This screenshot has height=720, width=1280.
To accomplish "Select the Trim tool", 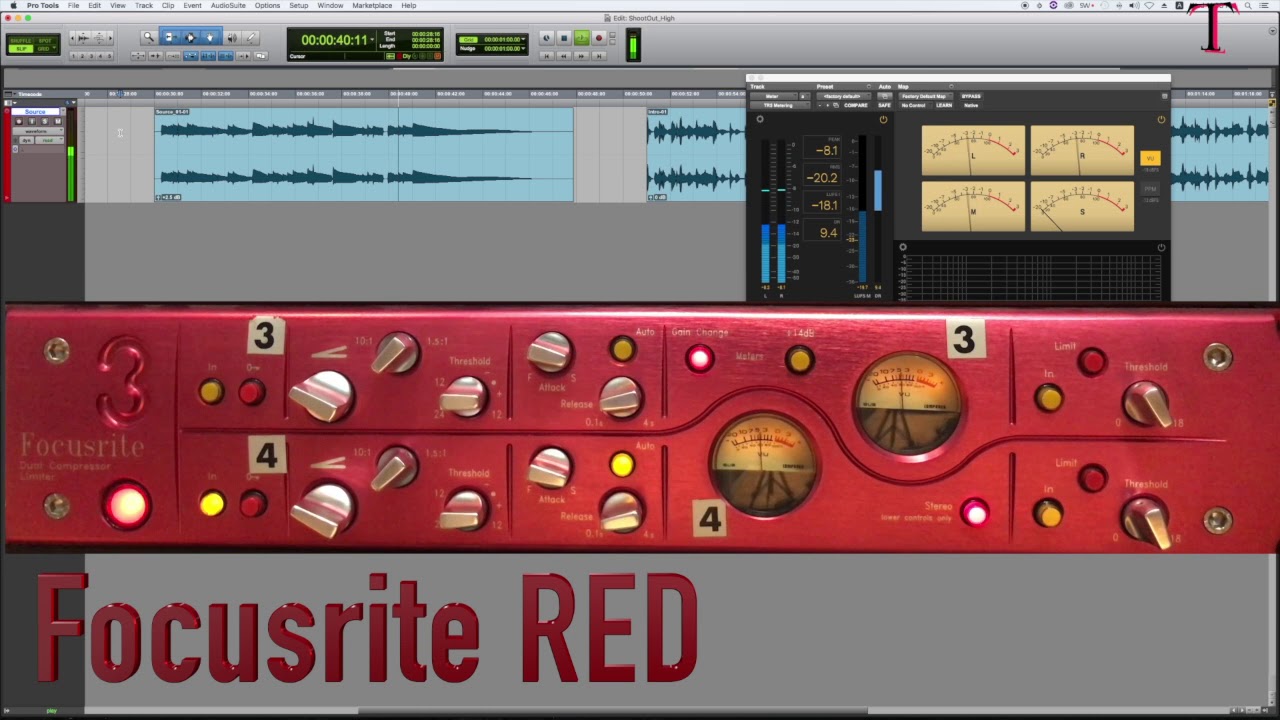I will pyautogui.click(x=170, y=37).
